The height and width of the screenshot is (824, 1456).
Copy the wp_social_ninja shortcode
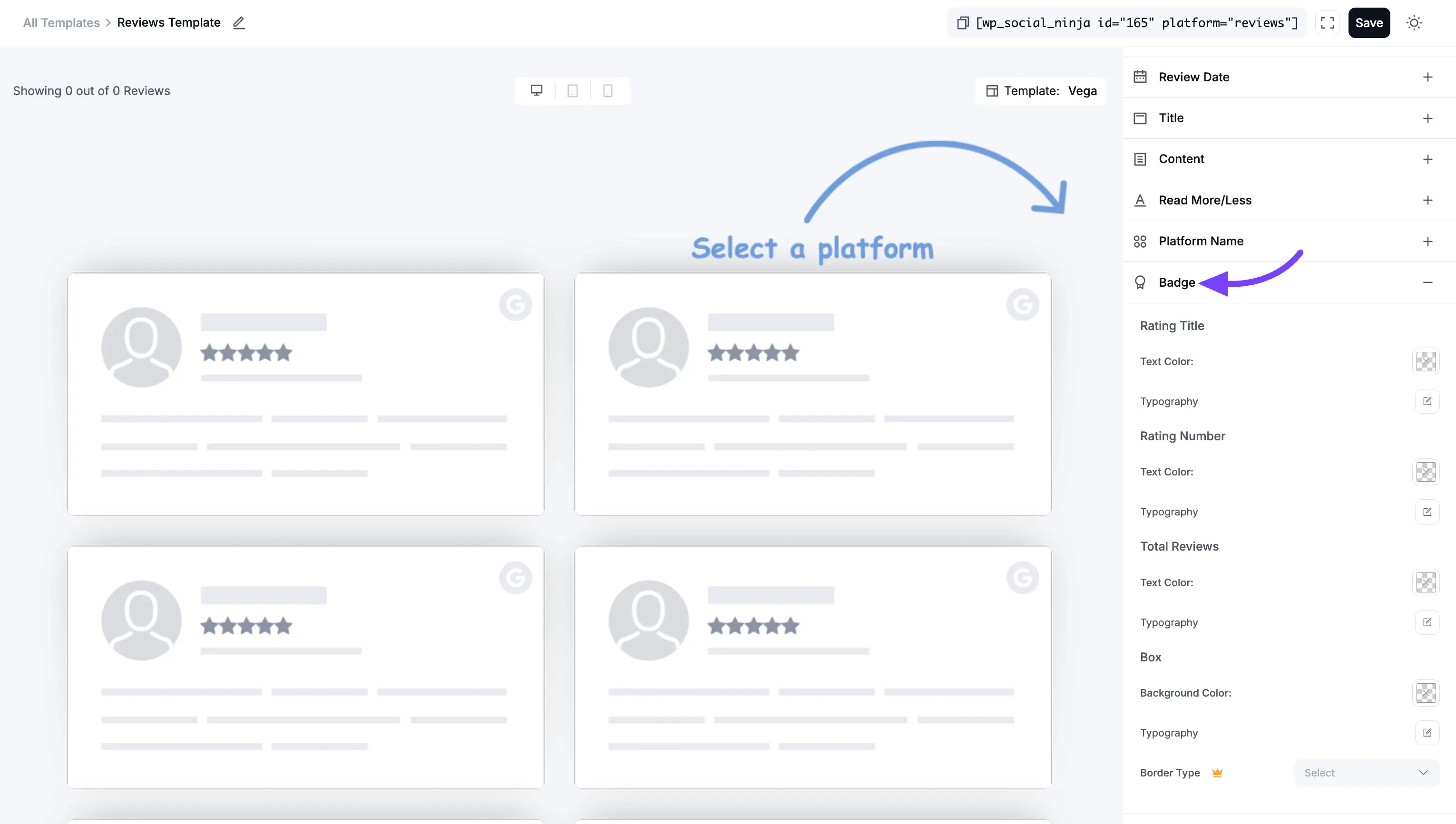coord(962,23)
